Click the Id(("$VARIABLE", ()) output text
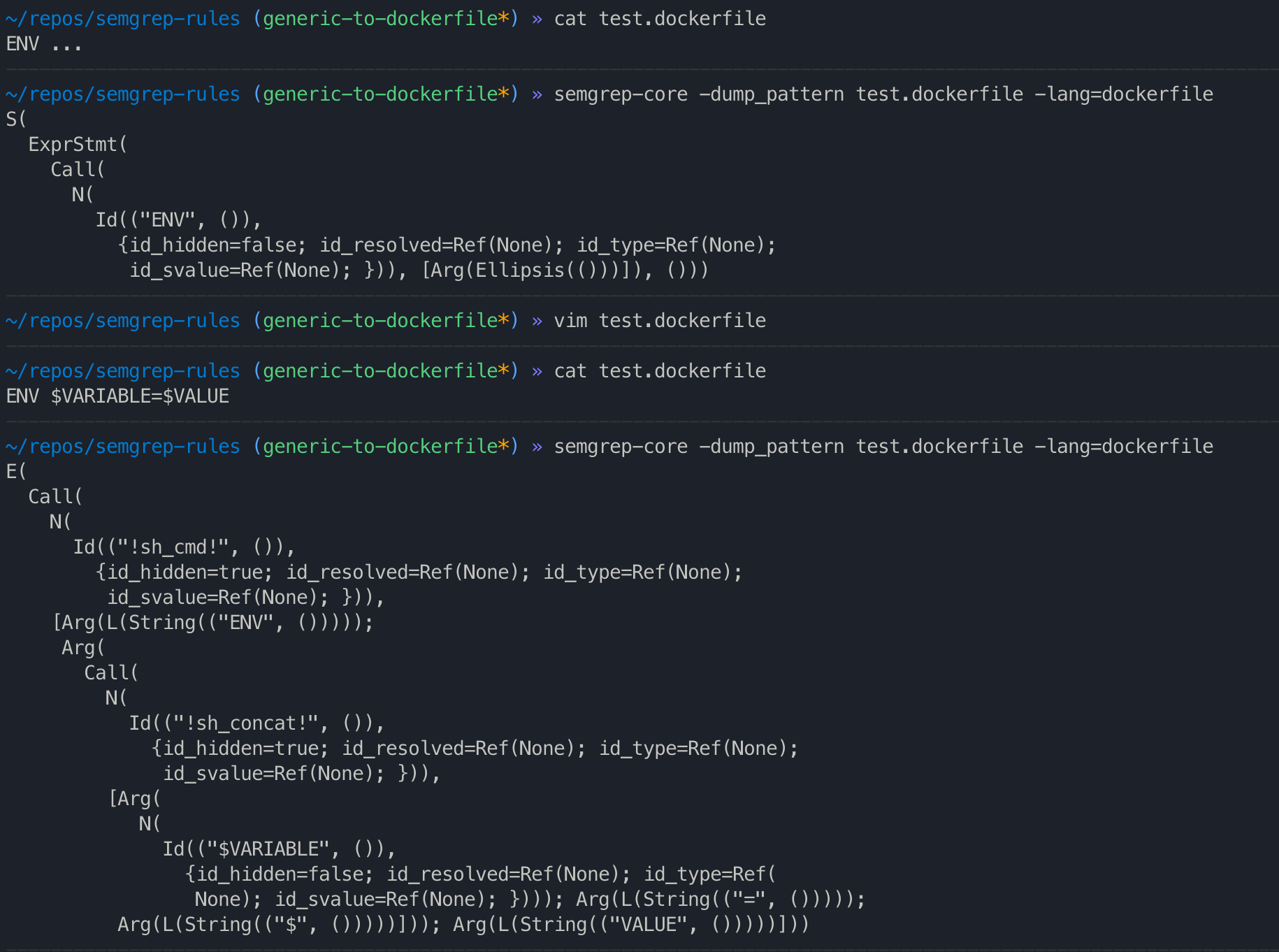 278,849
